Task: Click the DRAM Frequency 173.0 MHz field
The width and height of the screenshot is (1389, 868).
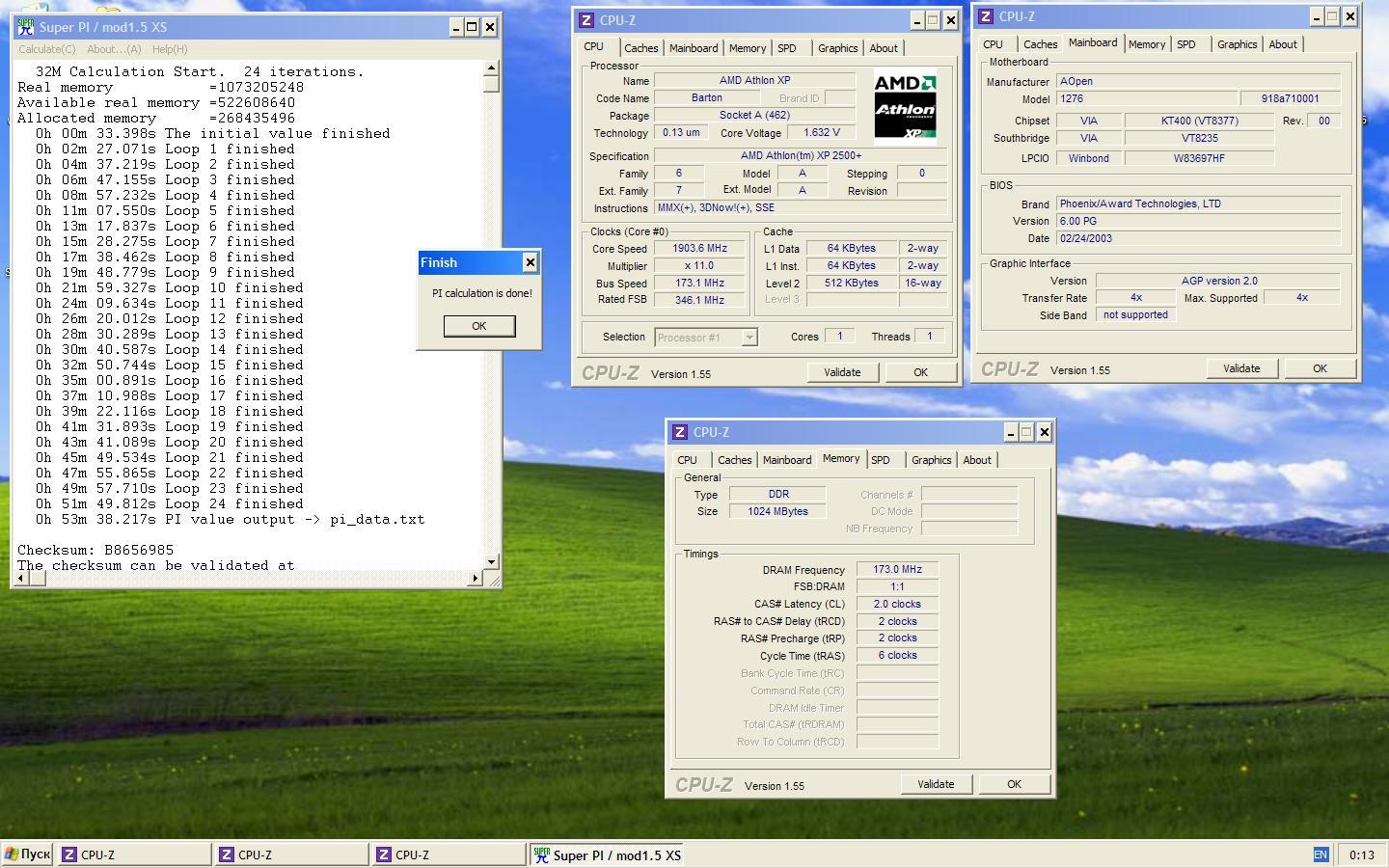Action: [897, 570]
